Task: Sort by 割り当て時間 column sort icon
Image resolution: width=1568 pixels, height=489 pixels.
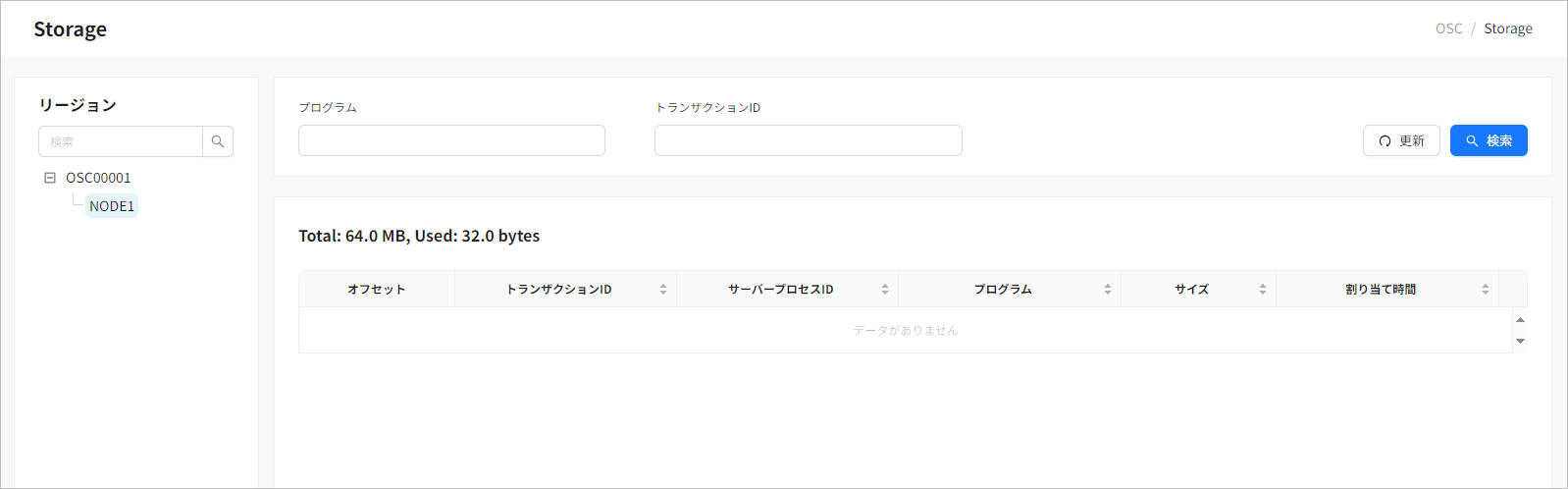Action: pyautogui.click(x=1486, y=290)
